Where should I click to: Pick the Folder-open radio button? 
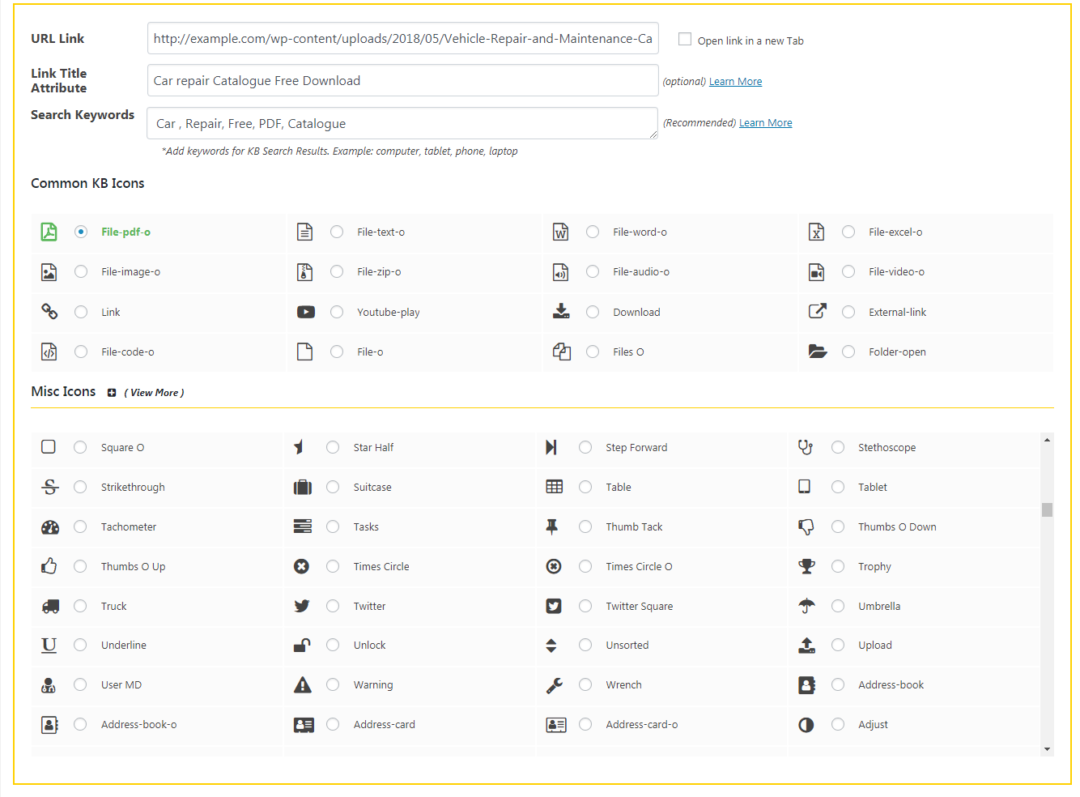coord(849,352)
